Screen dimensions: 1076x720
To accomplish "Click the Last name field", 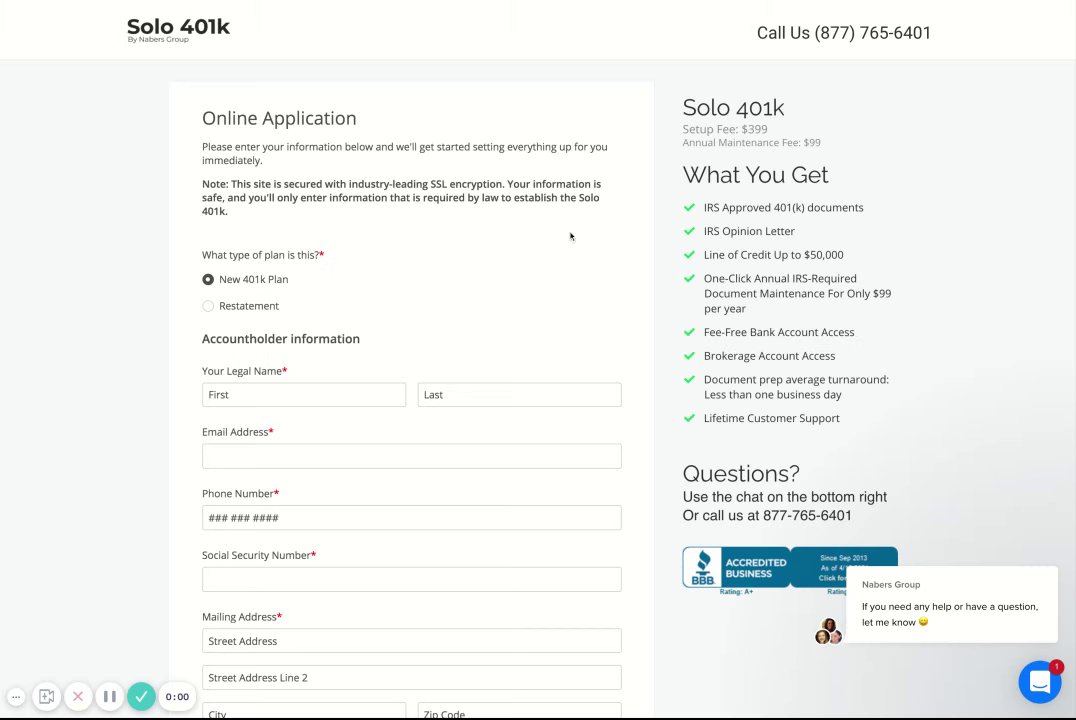I will [x=519, y=395].
